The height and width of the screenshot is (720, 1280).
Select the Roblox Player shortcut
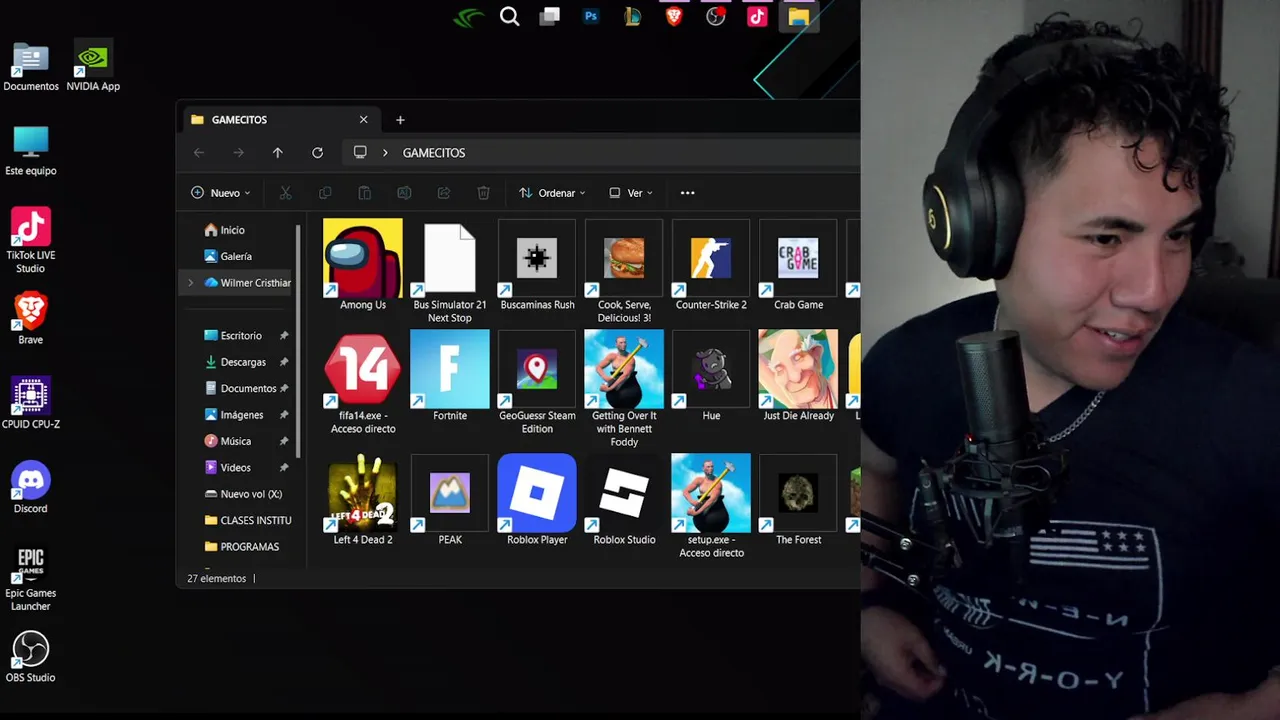point(537,500)
